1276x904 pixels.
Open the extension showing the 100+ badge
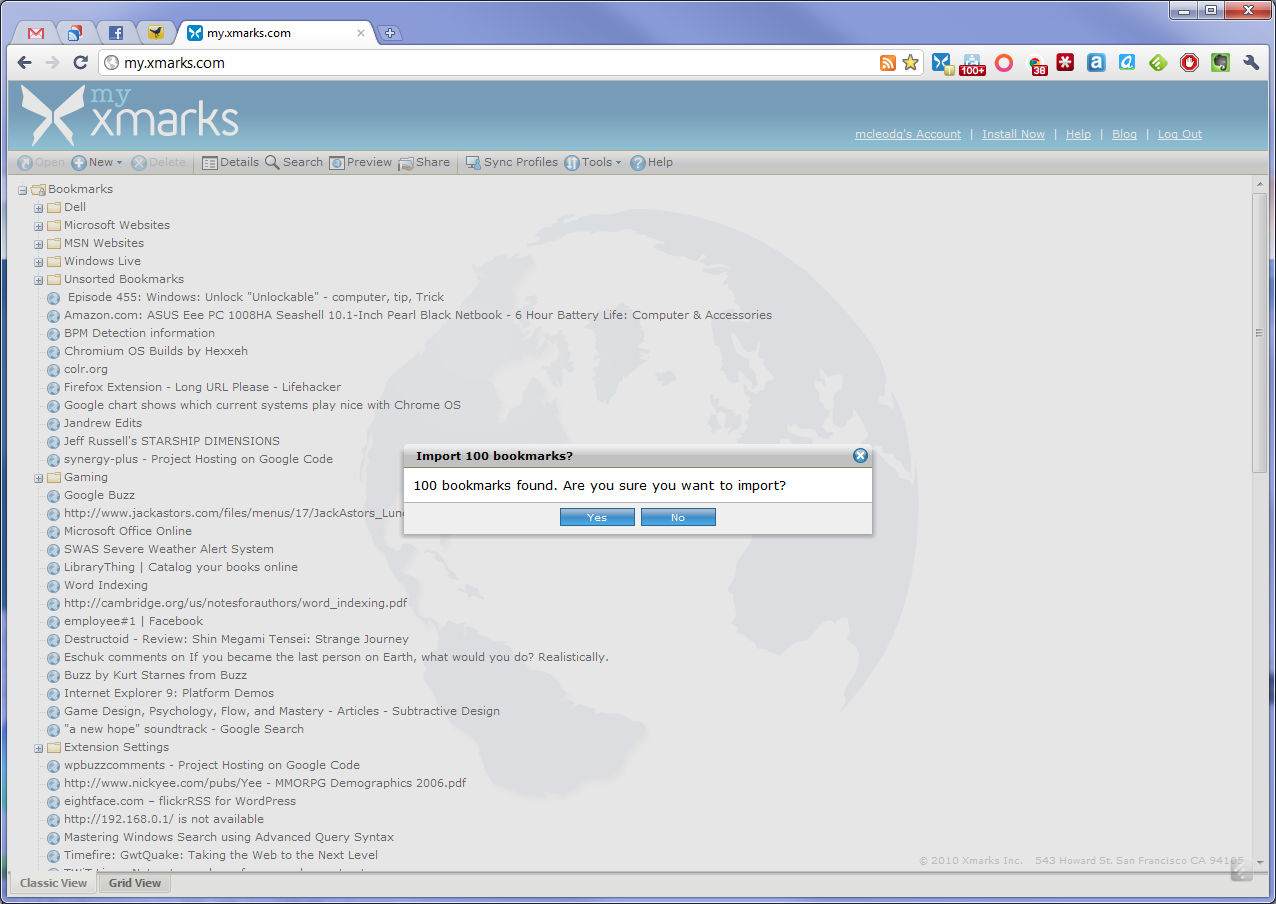[972, 63]
